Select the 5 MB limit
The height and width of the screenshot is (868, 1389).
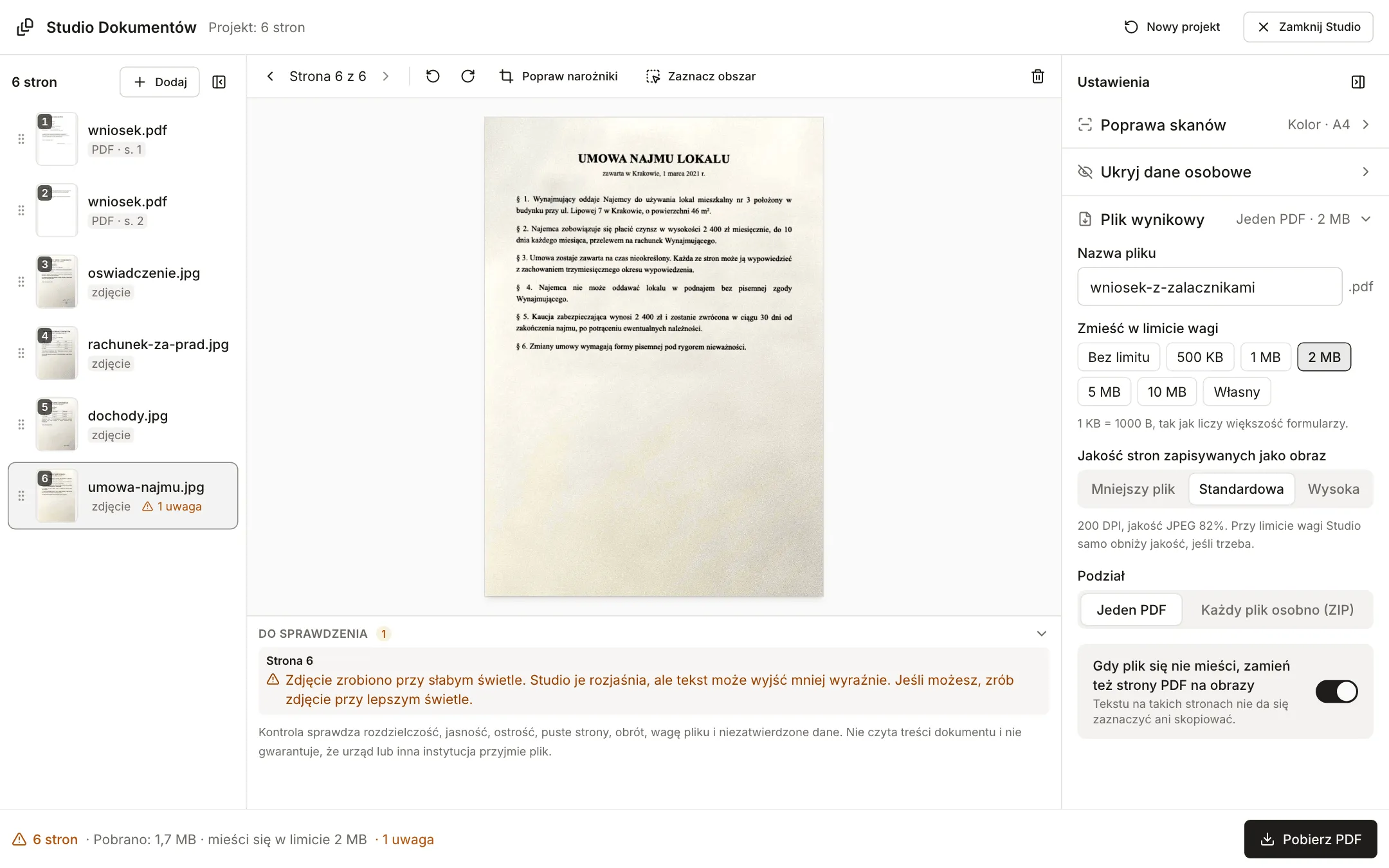click(1104, 392)
